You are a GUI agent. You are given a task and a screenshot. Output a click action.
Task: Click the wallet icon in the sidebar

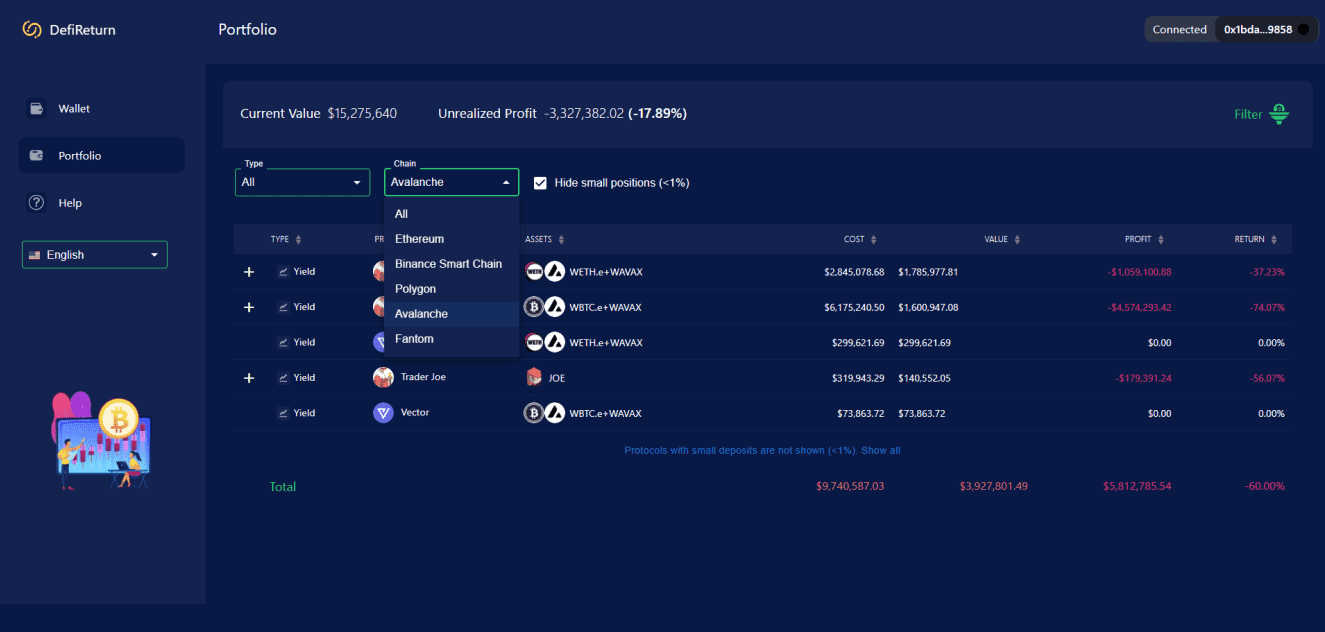tap(37, 108)
